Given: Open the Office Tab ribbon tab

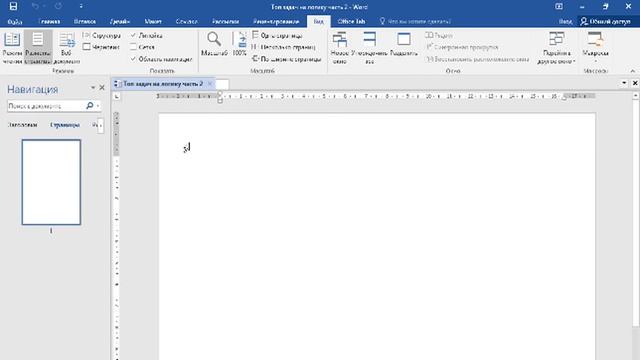Looking at the screenshot, I should tap(351, 21).
